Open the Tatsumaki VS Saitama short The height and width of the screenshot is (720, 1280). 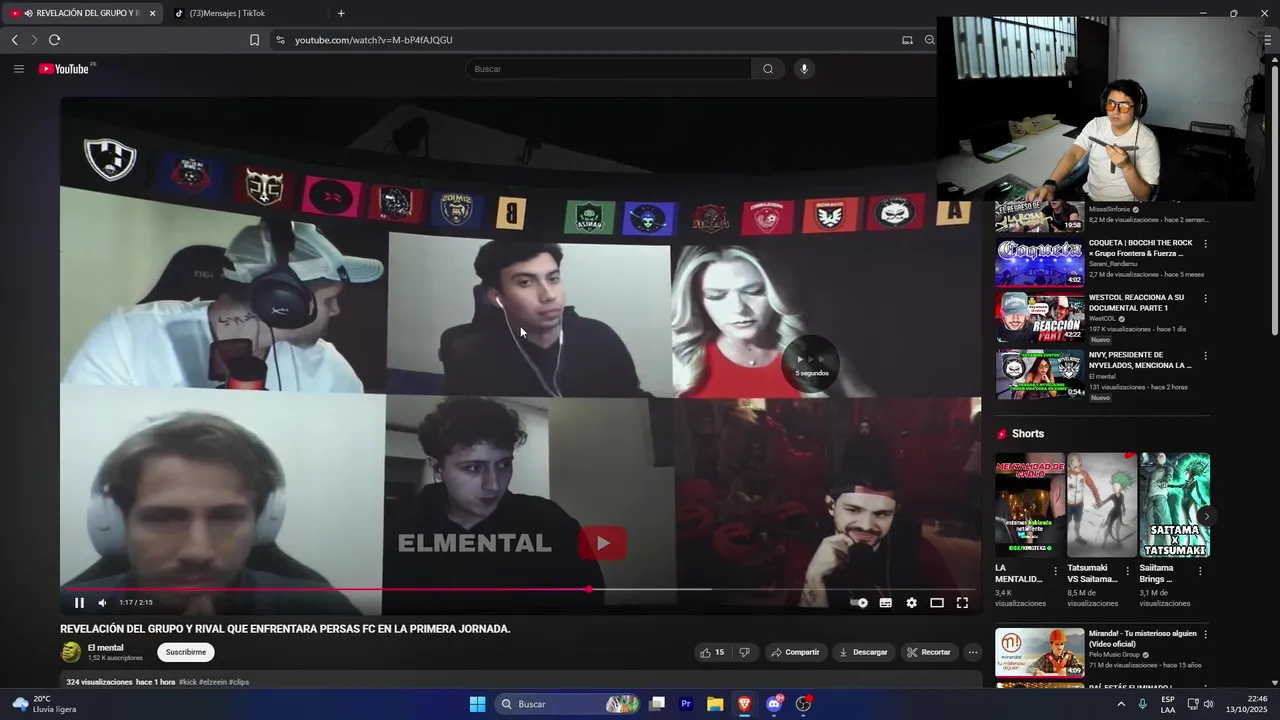[1102, 505]
